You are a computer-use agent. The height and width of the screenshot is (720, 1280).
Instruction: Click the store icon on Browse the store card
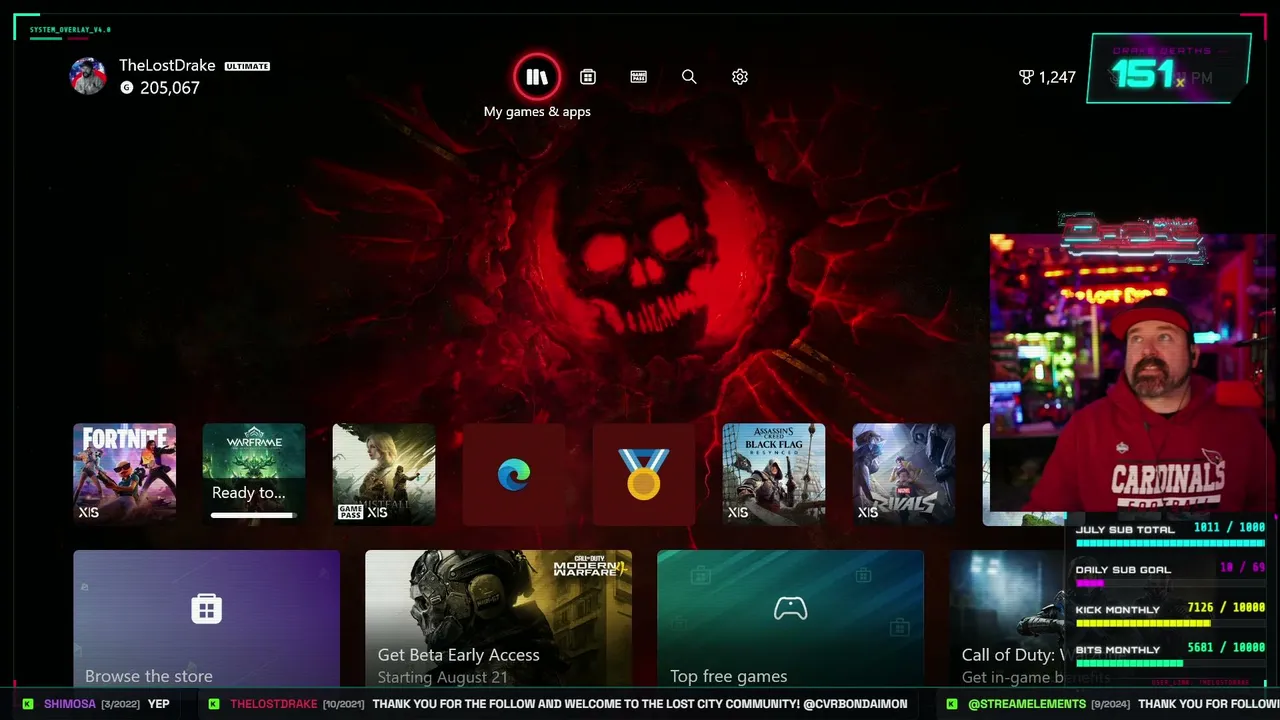207,608
